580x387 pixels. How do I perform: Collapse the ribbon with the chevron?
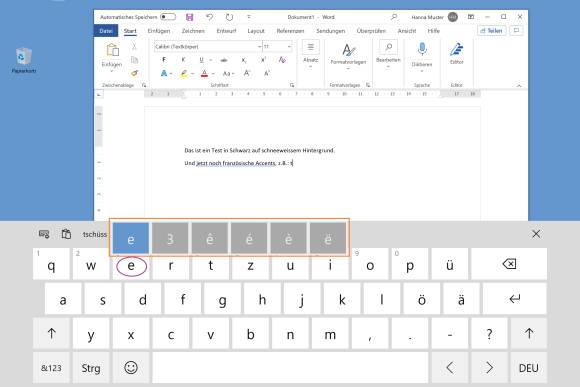click(519, 85)
